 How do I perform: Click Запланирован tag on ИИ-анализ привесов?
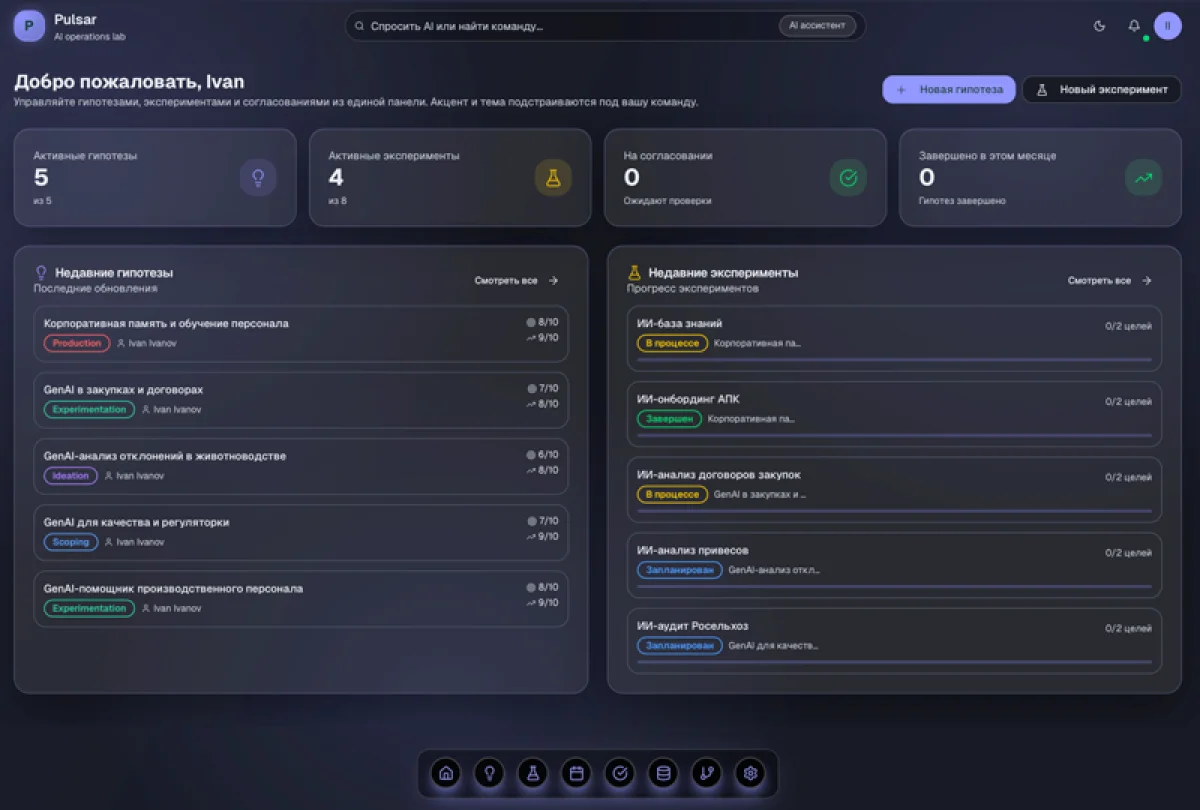679,570
